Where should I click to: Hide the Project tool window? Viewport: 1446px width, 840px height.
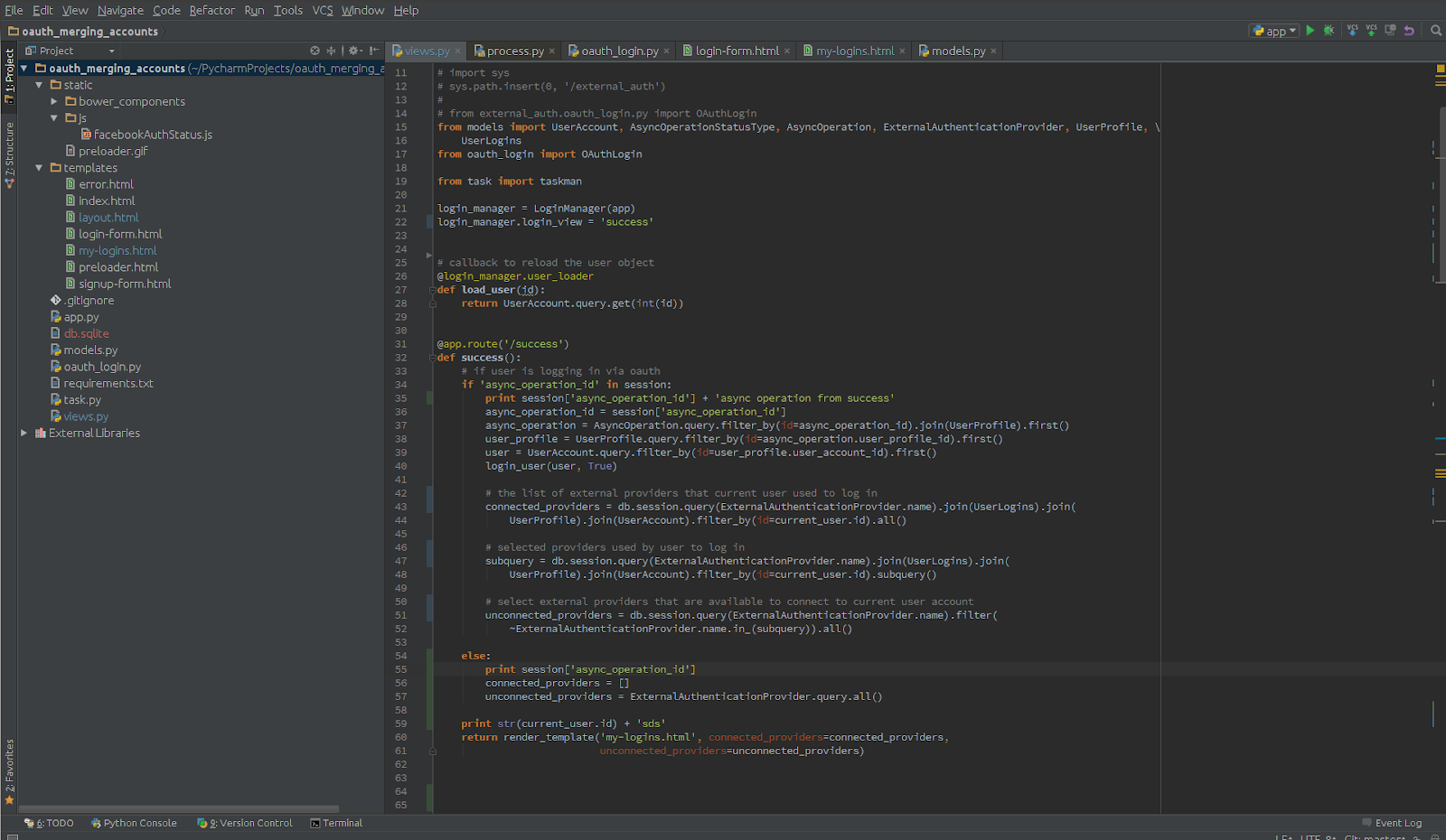coord(373,51)
